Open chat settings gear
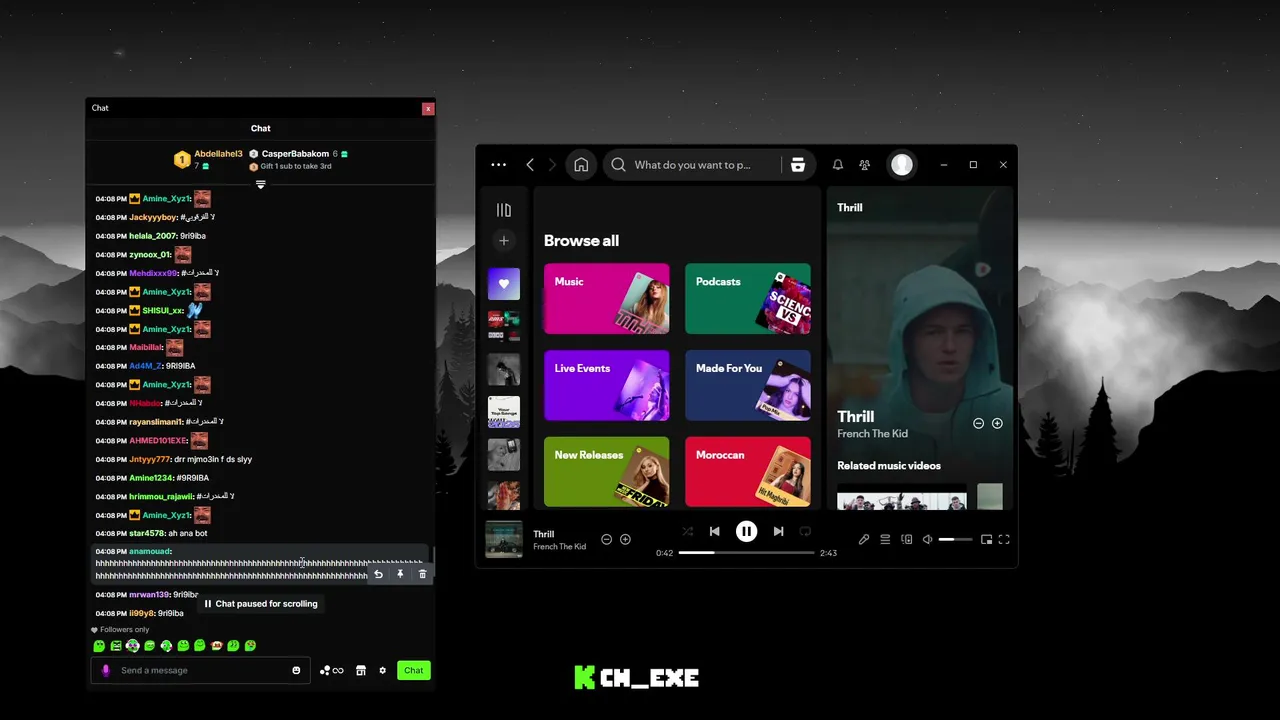The width and height of the screenshot is (1280, 720). click(x=382, y=671)
